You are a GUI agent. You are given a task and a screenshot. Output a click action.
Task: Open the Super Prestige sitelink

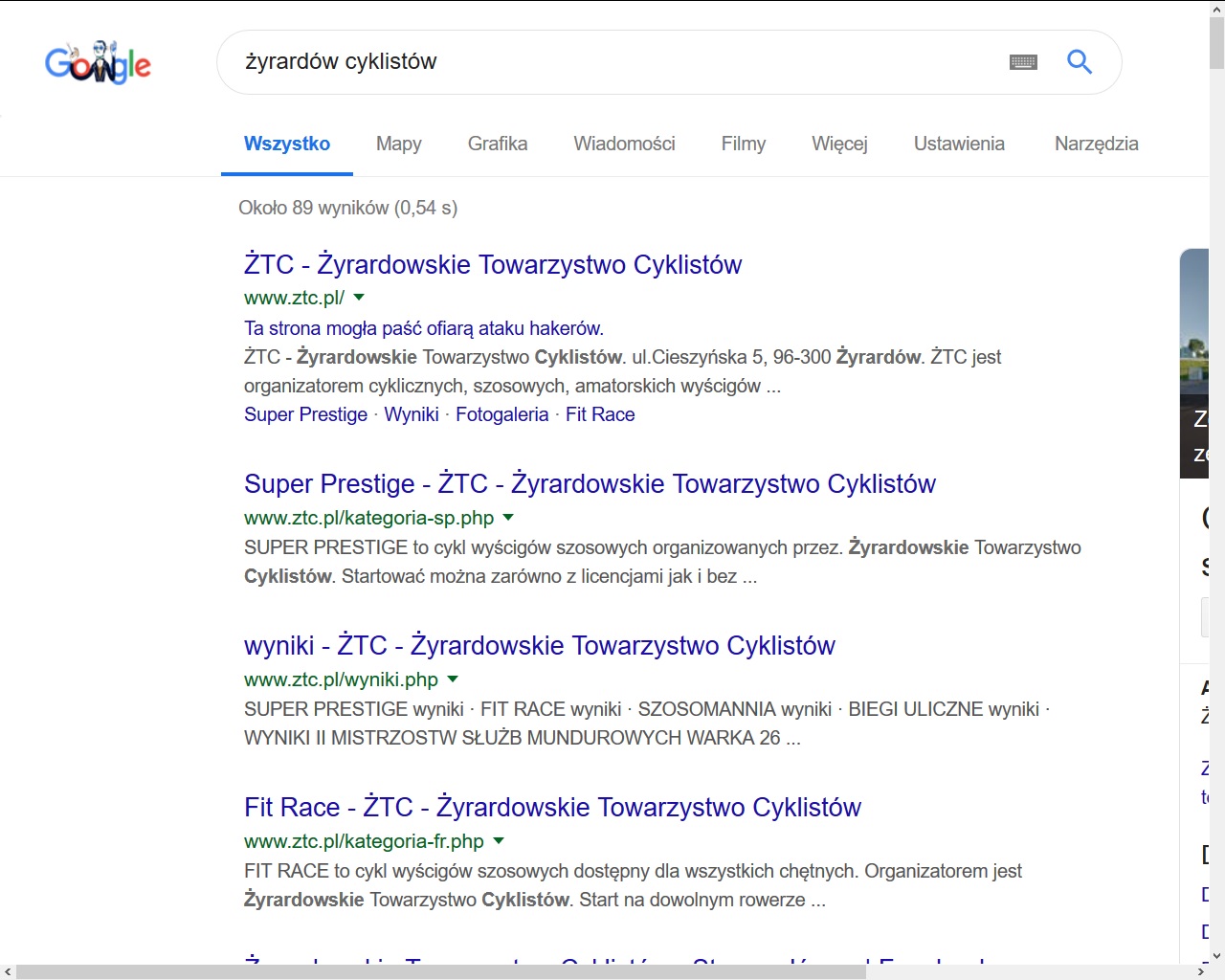tap(305, 414)
